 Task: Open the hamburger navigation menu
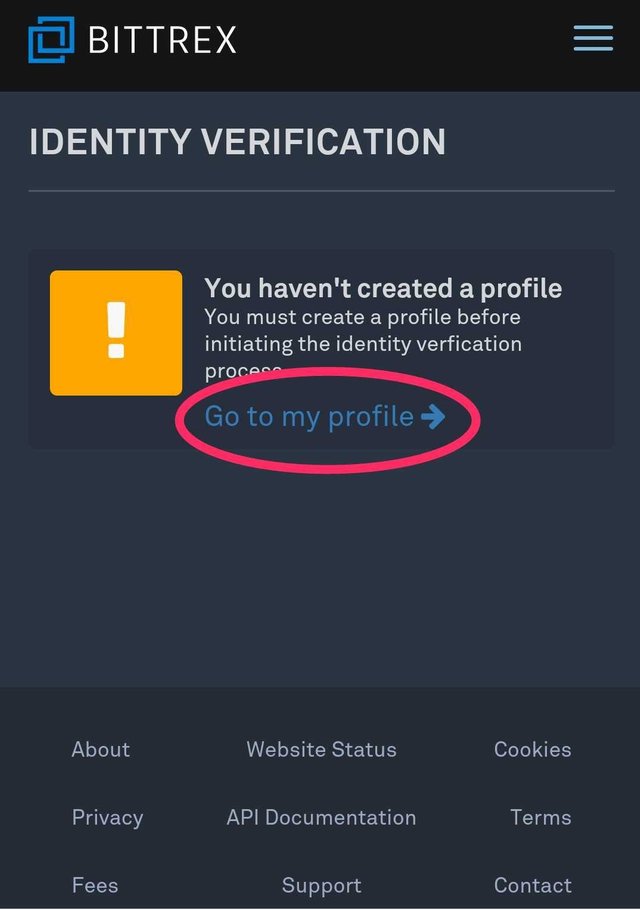[593, 39]
